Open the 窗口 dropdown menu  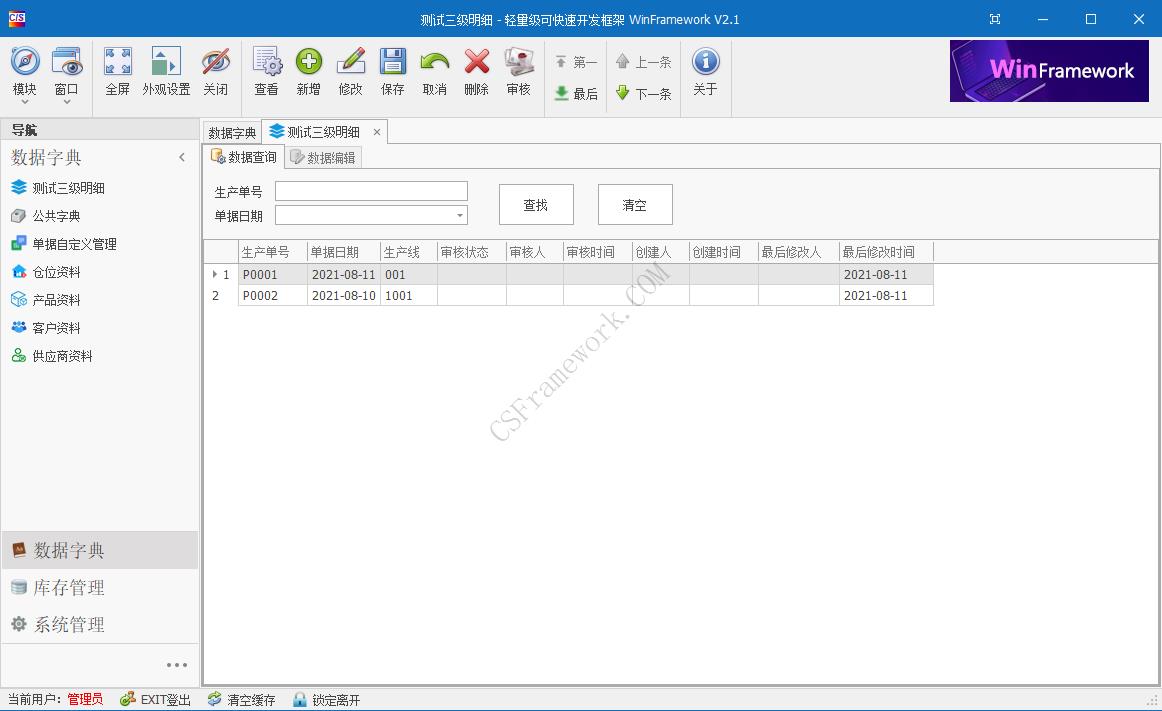tap(67, 71)
